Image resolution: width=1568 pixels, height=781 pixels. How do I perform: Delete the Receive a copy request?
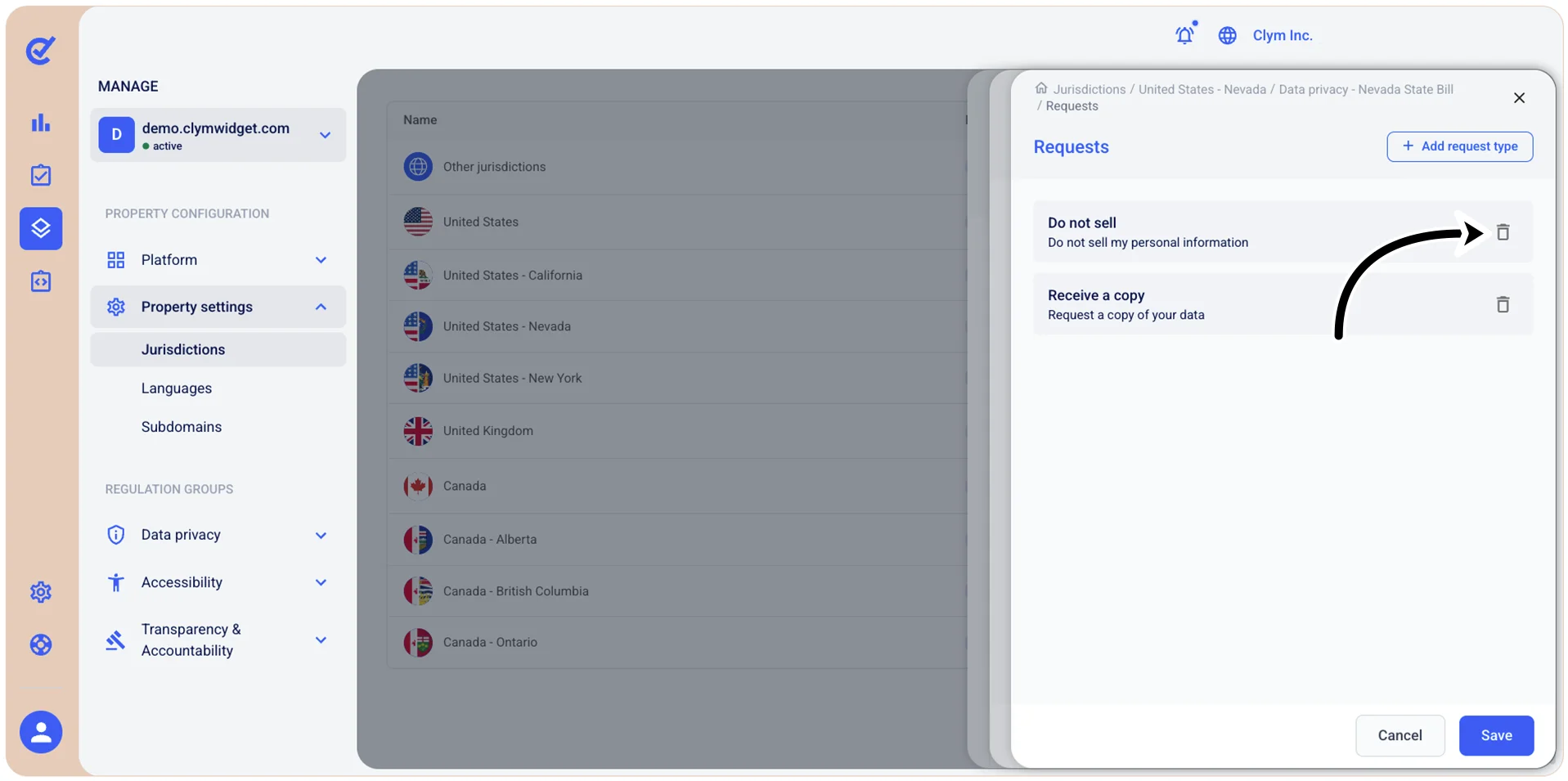pos(1503,304)
